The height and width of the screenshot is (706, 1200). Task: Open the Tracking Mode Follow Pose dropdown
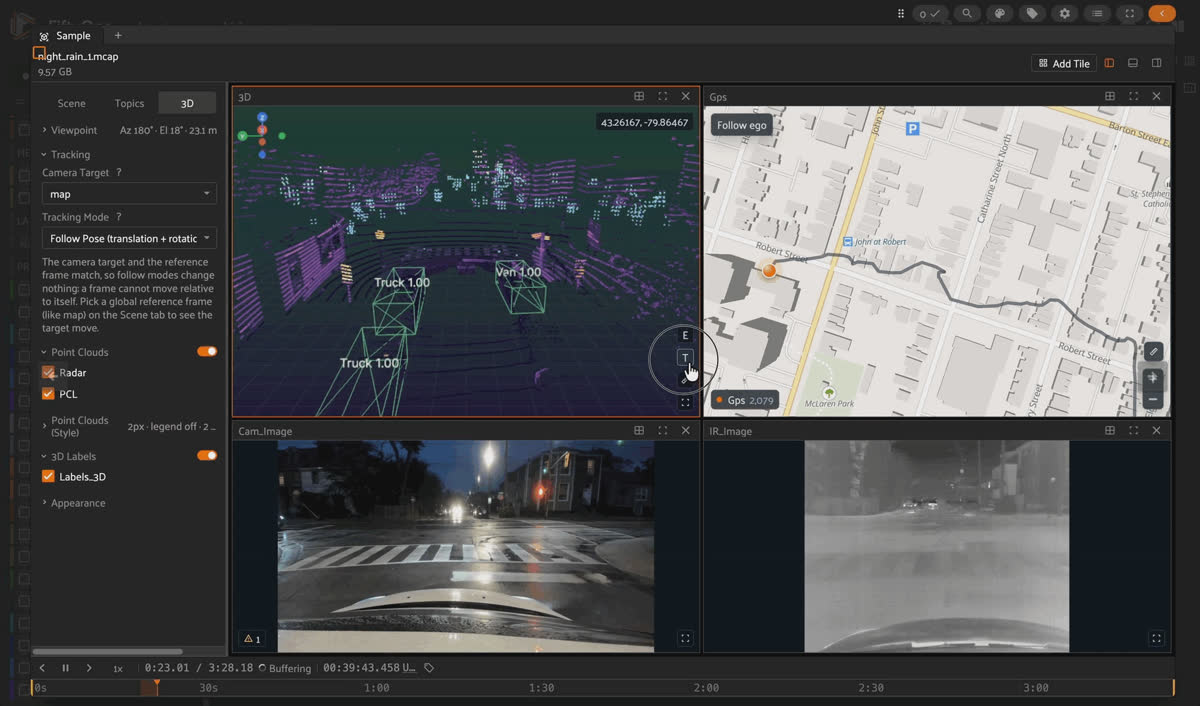129,238
